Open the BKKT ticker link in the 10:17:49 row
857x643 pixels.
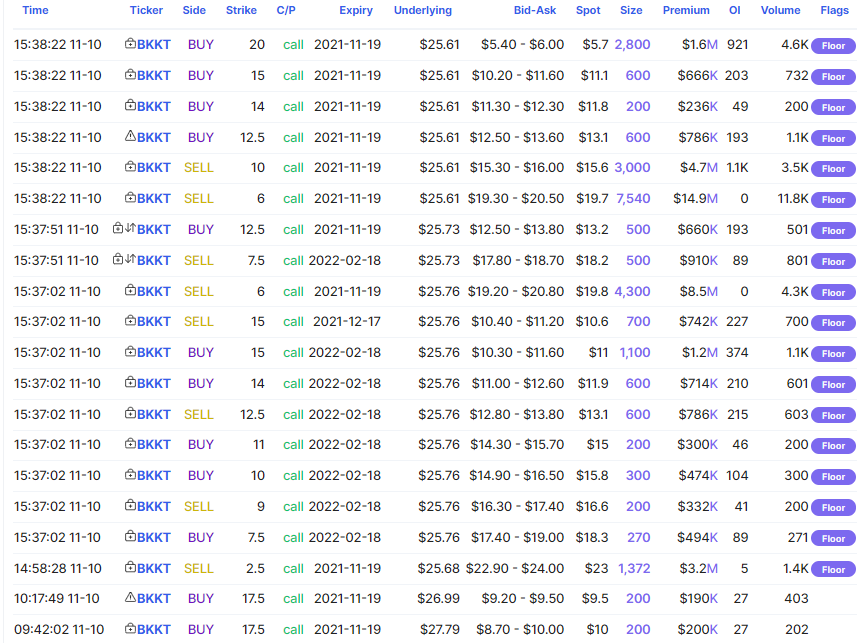(154, 599)
